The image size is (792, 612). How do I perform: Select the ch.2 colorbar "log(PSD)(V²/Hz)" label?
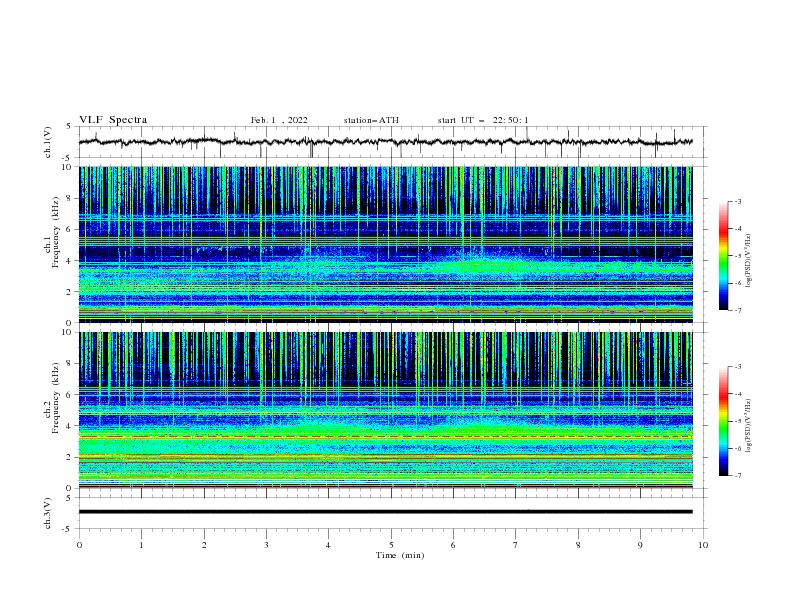749,426
